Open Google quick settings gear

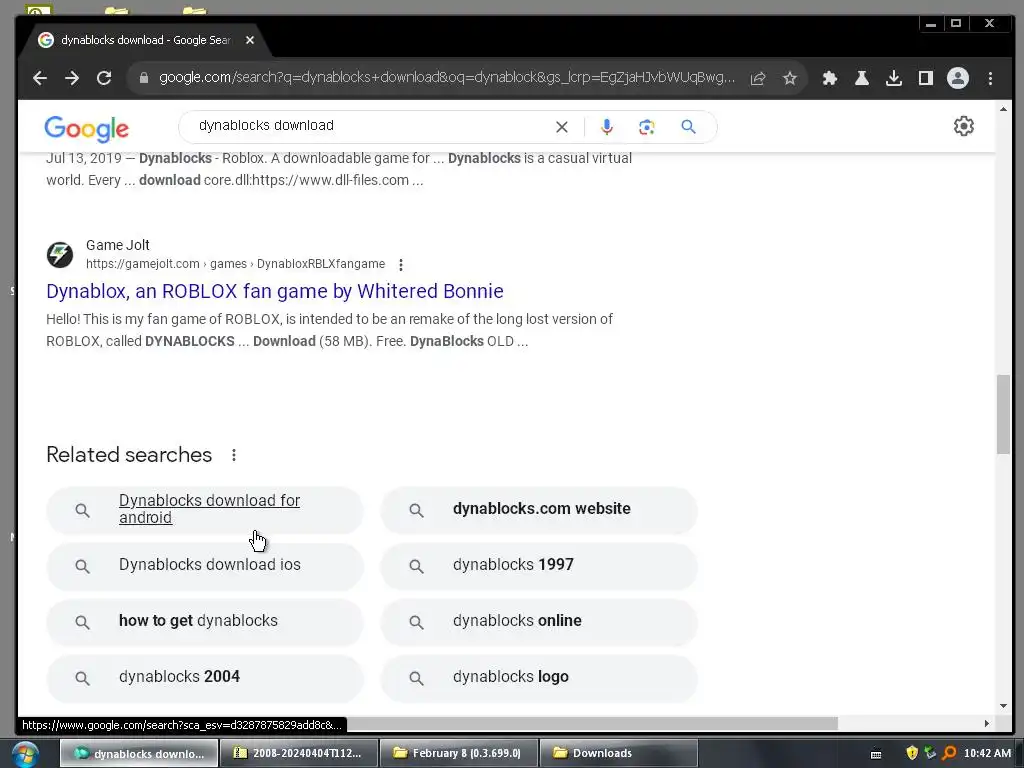click(963, 126)
